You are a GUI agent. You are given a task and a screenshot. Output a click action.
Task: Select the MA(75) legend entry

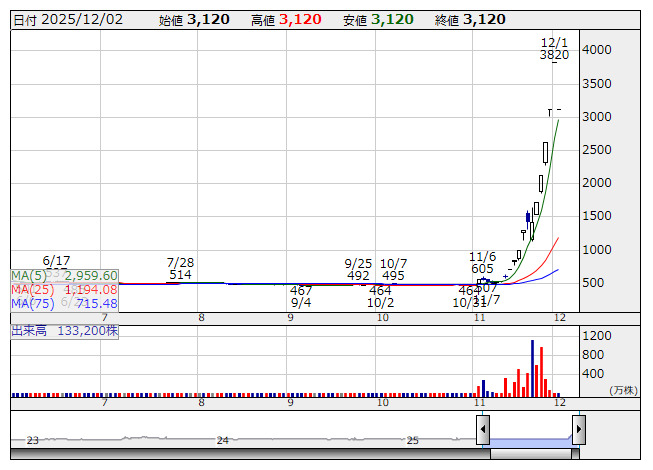pyautogui.click(x=65, y=304)
